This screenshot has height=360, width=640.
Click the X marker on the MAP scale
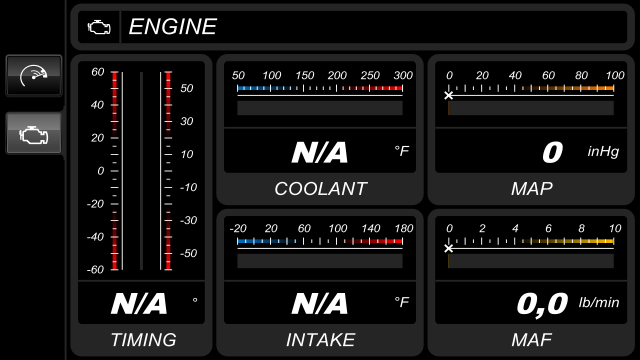coord(449,96)
